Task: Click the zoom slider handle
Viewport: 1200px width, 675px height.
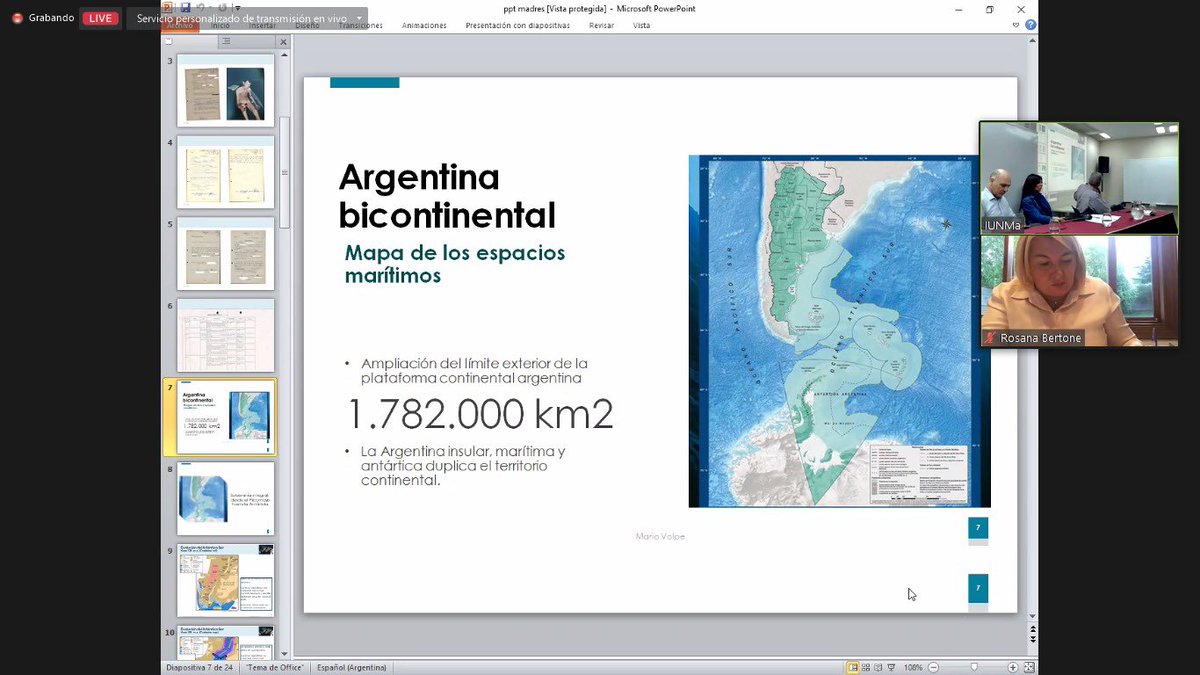Action: coord(975,667)
